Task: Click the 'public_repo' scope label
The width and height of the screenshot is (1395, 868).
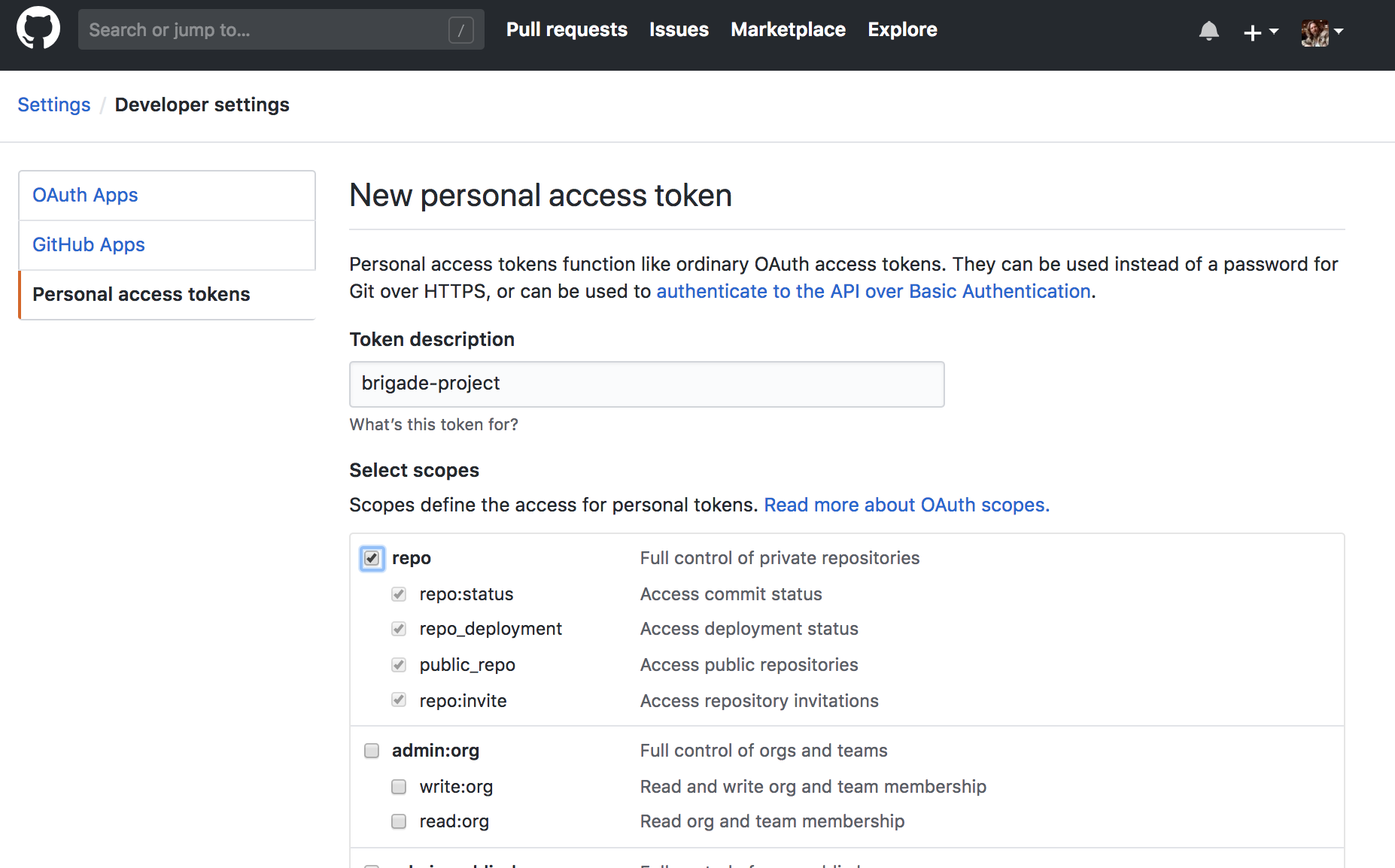Action: coord(467,665)
